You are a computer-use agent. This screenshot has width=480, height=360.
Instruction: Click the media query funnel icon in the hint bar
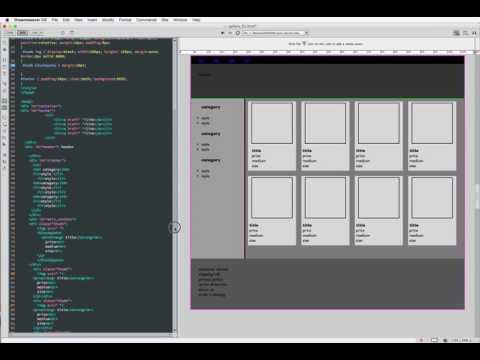point(304,43)
